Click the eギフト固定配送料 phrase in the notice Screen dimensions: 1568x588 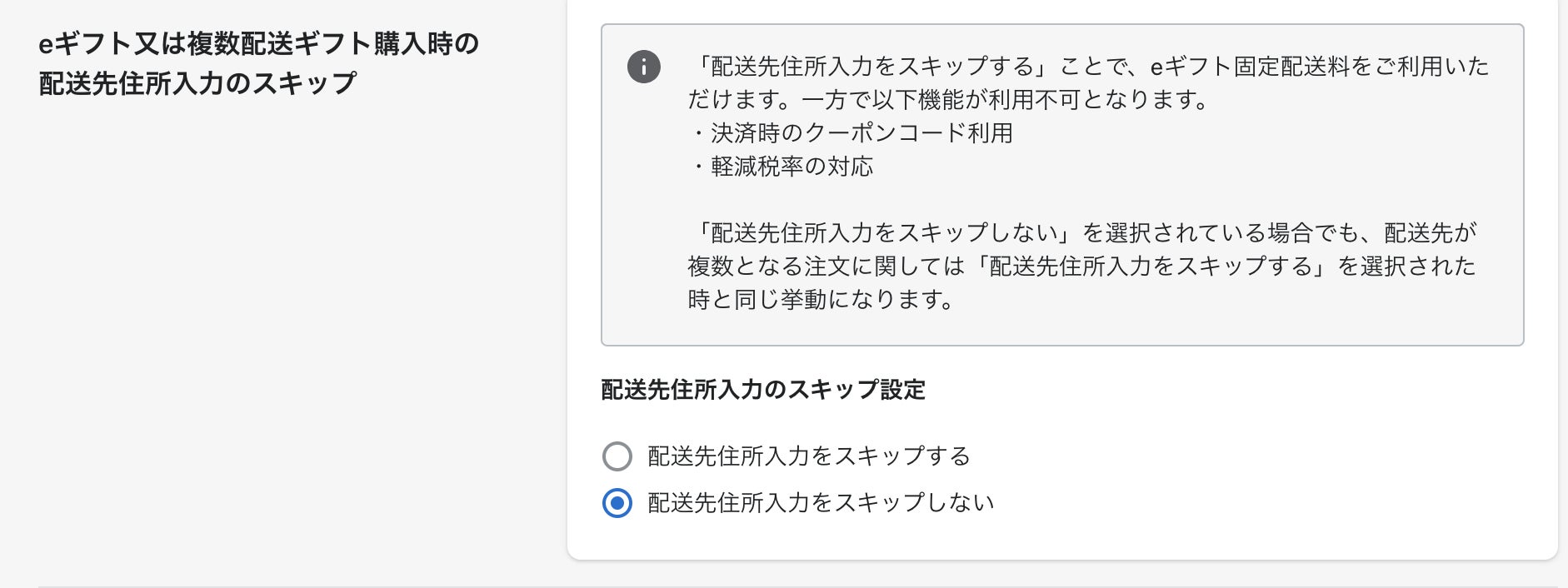click(x=1250, y=67)
